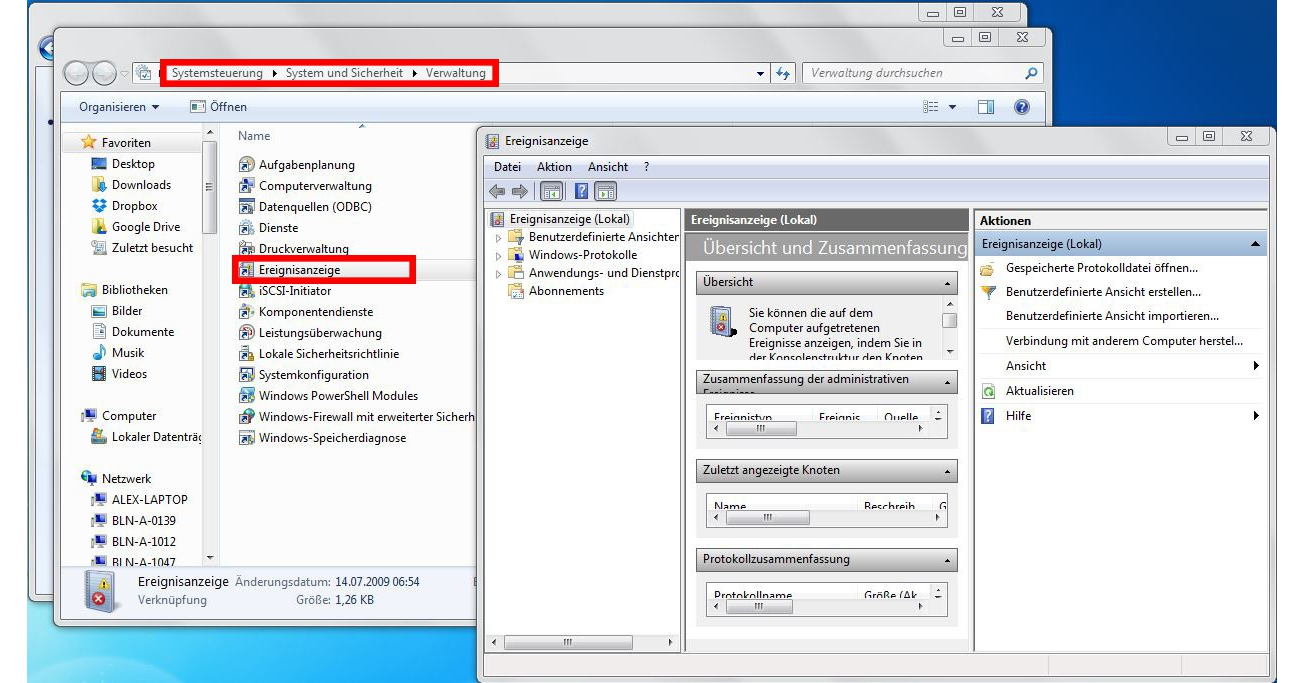Click the Öffnen button in Explorer toolbar

click(218, 107)
